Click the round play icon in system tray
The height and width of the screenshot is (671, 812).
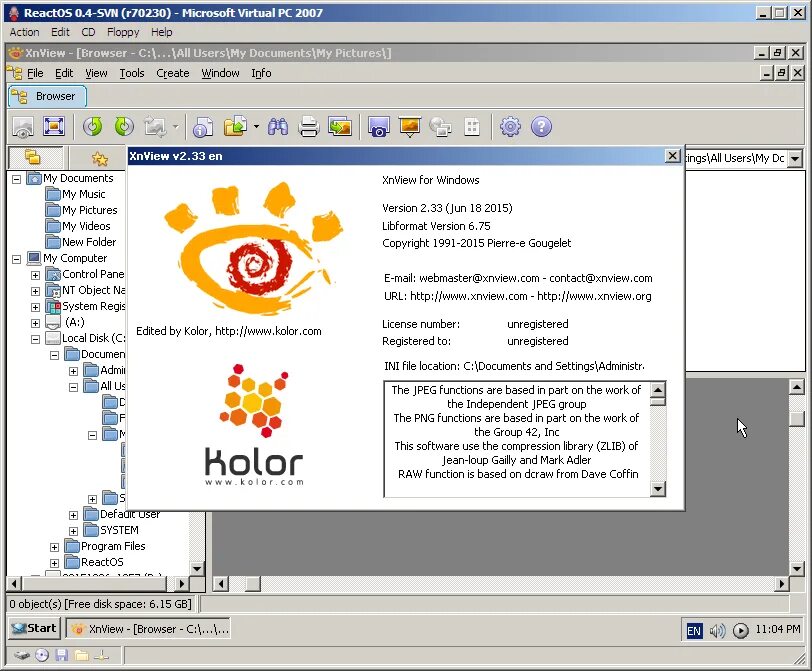tap(741, 631)
